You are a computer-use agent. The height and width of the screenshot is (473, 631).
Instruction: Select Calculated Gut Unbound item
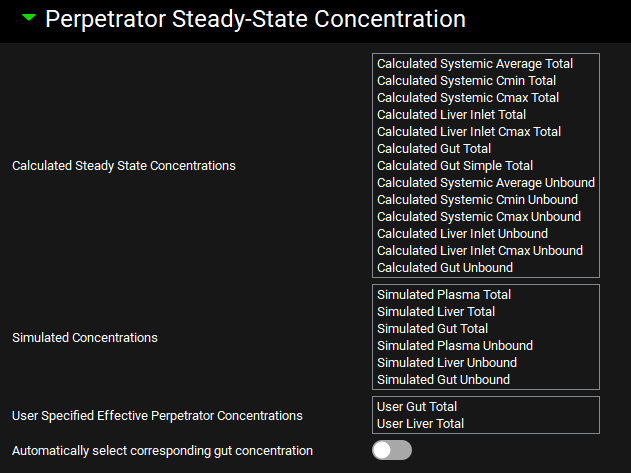(445, 268)
